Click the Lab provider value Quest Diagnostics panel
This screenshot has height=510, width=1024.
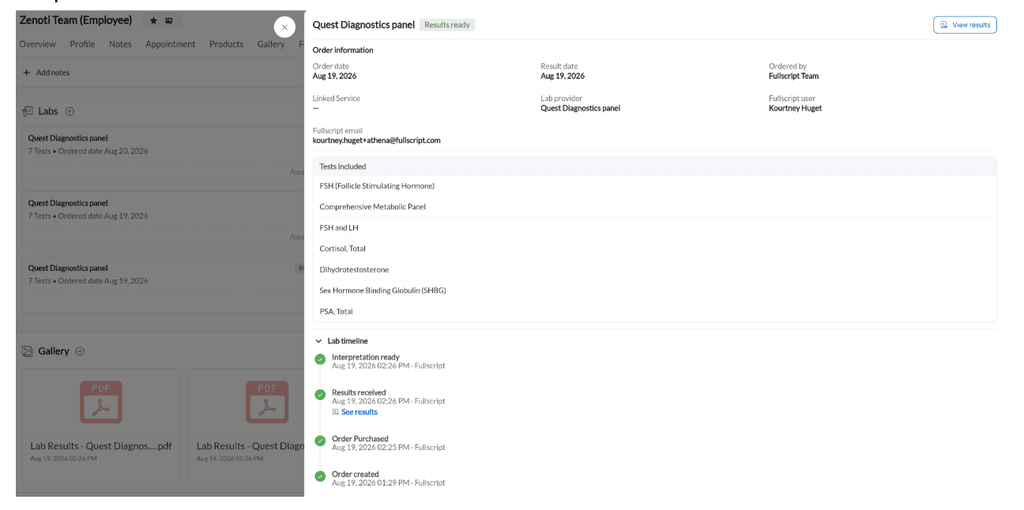(x=581, y=108)
